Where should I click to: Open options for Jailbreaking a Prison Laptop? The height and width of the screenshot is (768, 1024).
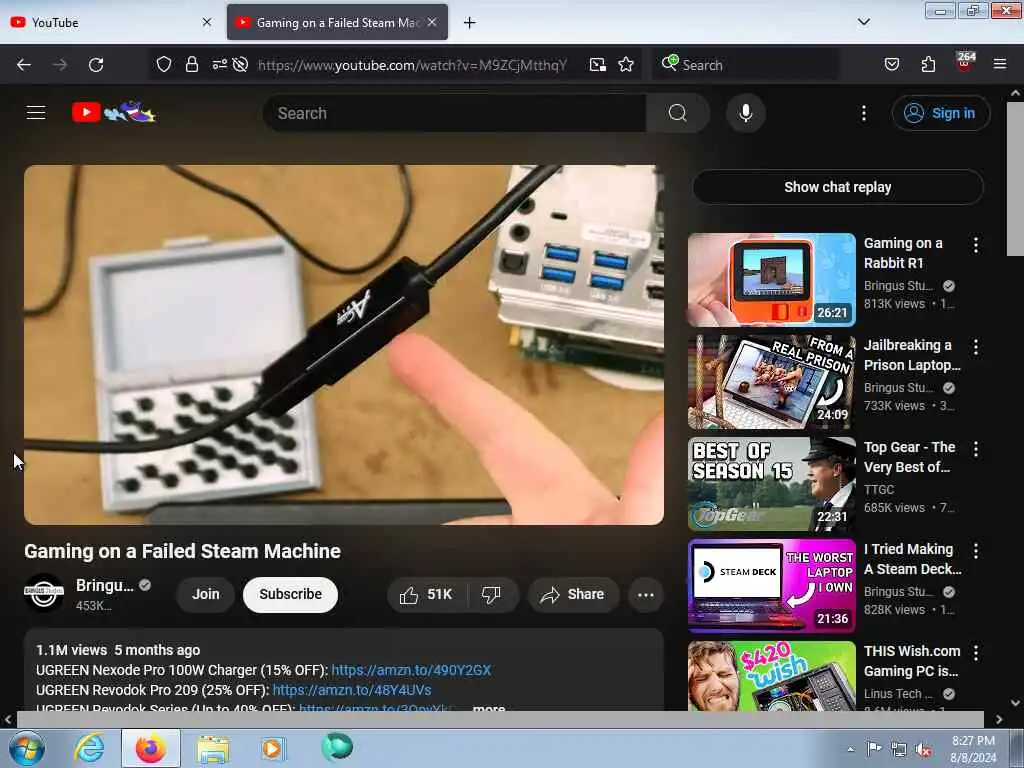976,347
